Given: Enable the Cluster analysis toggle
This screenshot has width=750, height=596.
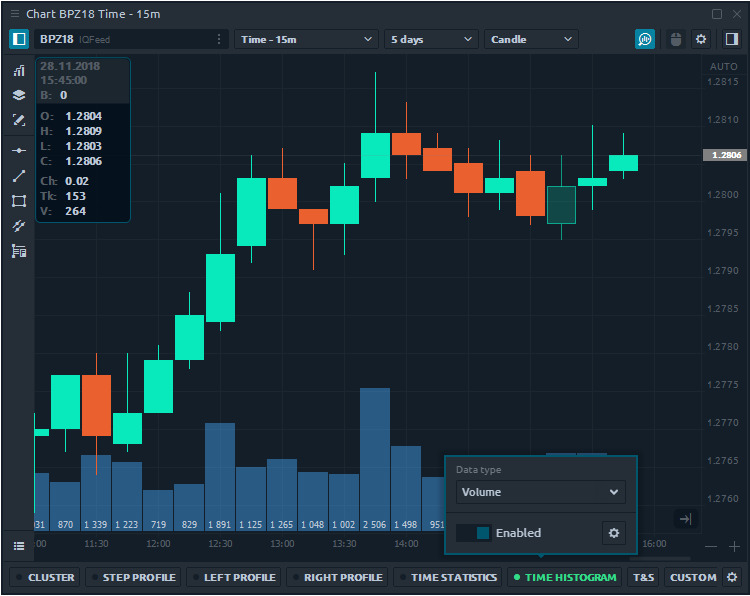Looking at the screenshot, I should (44, 577).
